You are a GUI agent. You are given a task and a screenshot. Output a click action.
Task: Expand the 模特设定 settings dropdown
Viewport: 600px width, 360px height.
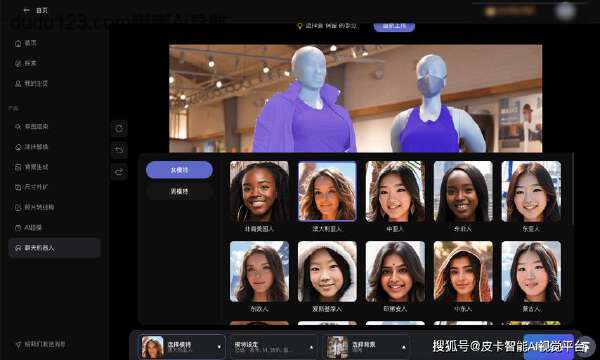pyautogui.click(x=274, y=347)
